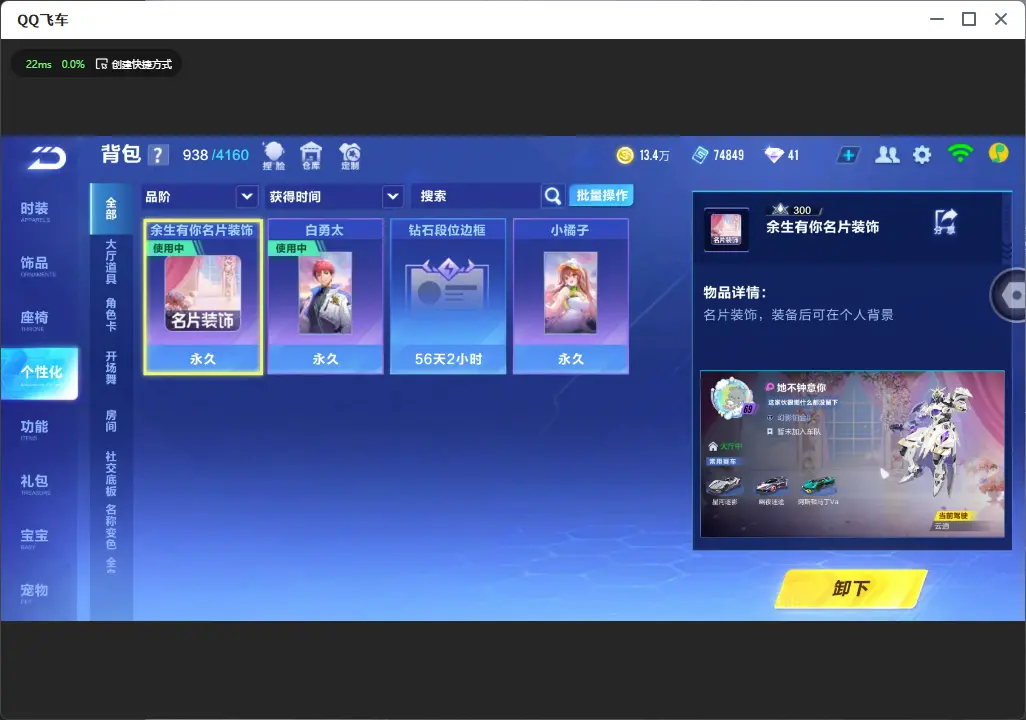The height and width of the screenshot is (720, 1026).
Task: Click the 创建快捷方式 shortcut icon
Action: pos(101,64)
